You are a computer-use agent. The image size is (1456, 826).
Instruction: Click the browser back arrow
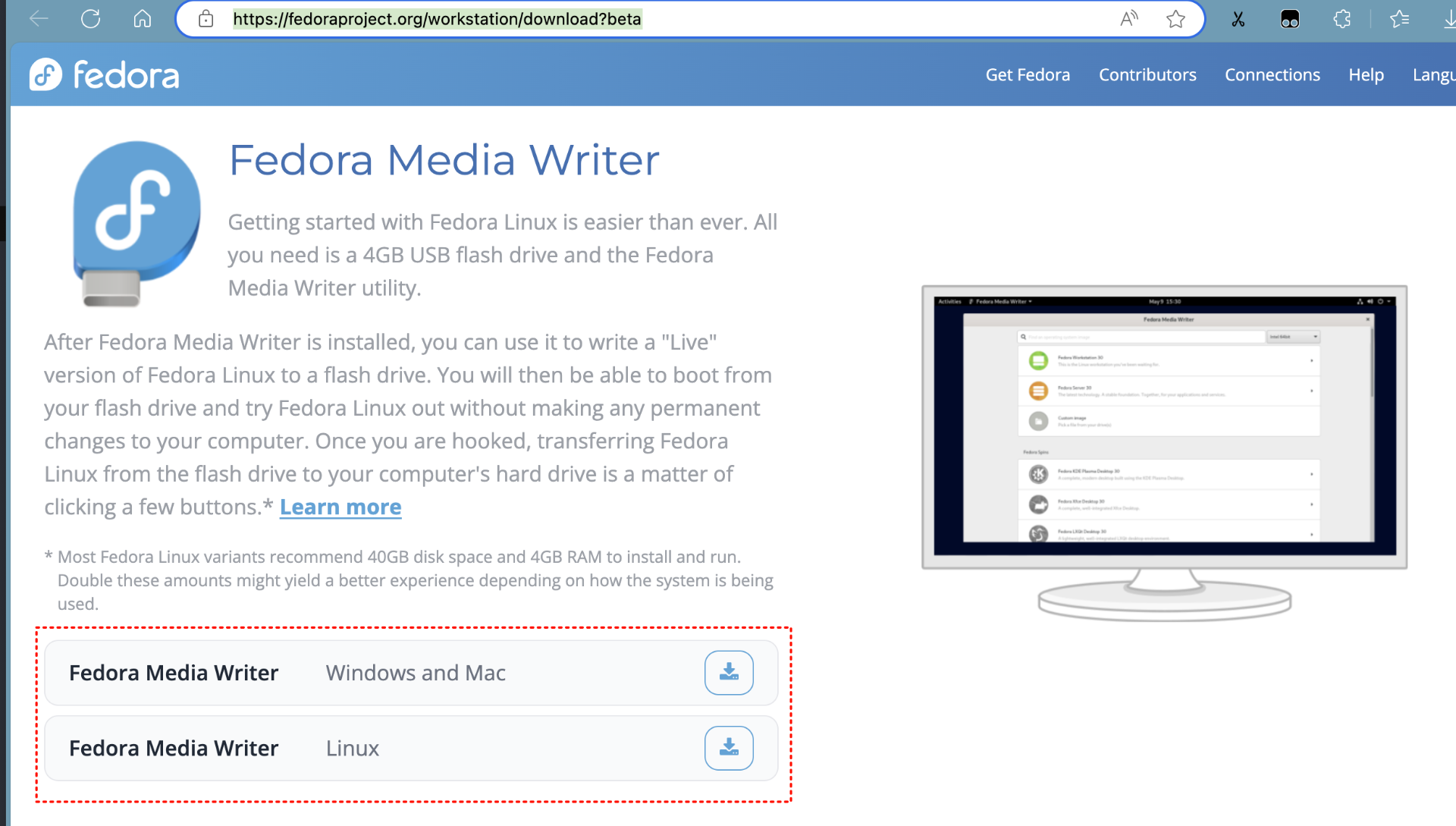tap(39, 19)
